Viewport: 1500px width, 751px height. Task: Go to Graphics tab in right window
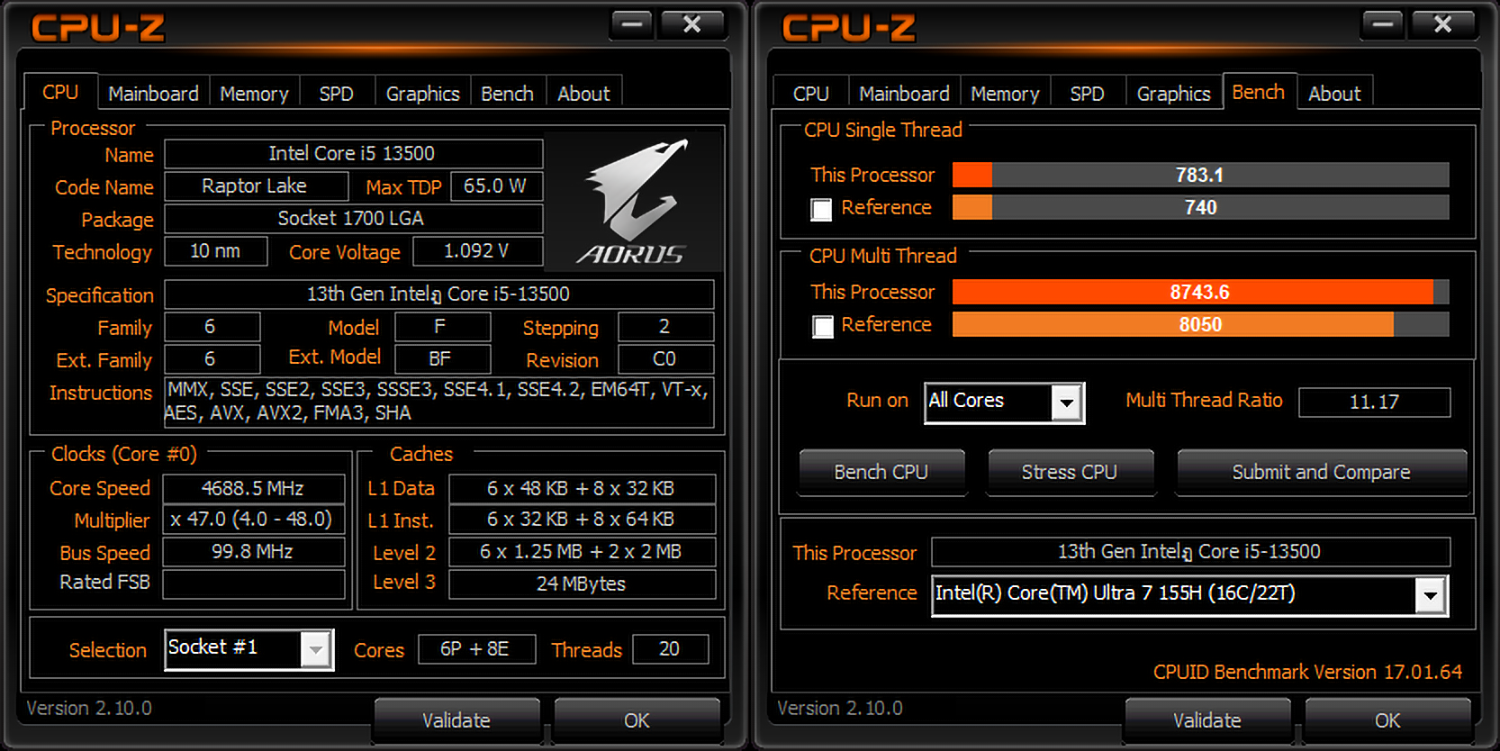[1173, 93]
